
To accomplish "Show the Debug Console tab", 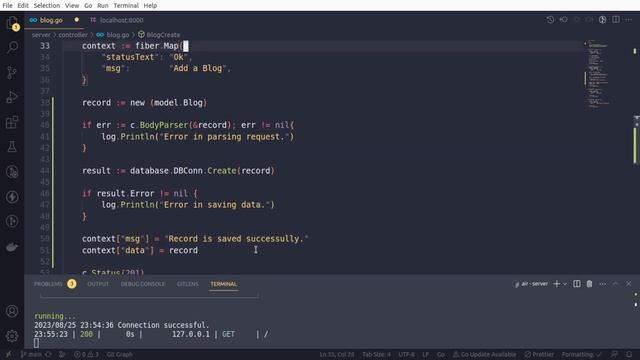I will 142,284.
